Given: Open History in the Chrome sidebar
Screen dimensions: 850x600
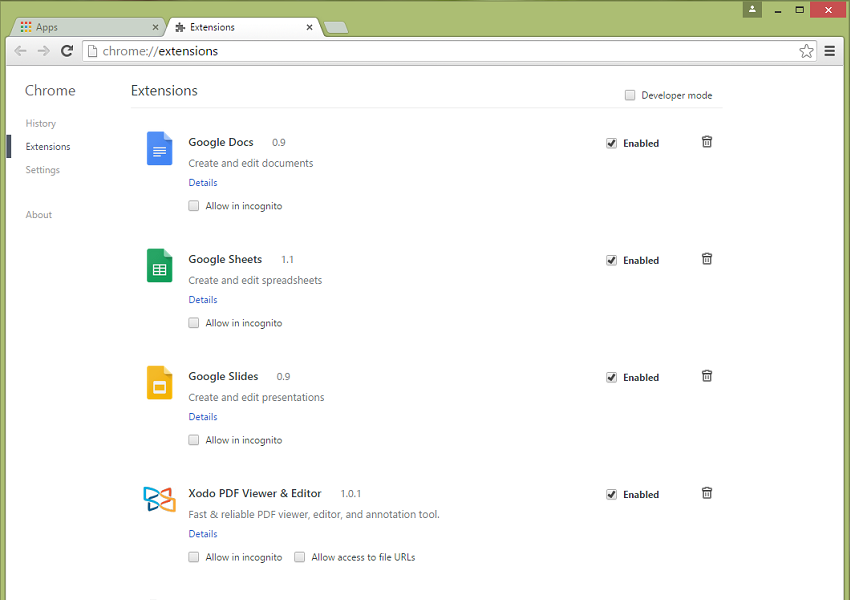Looking at the screenshot, I should click(41, 124).
